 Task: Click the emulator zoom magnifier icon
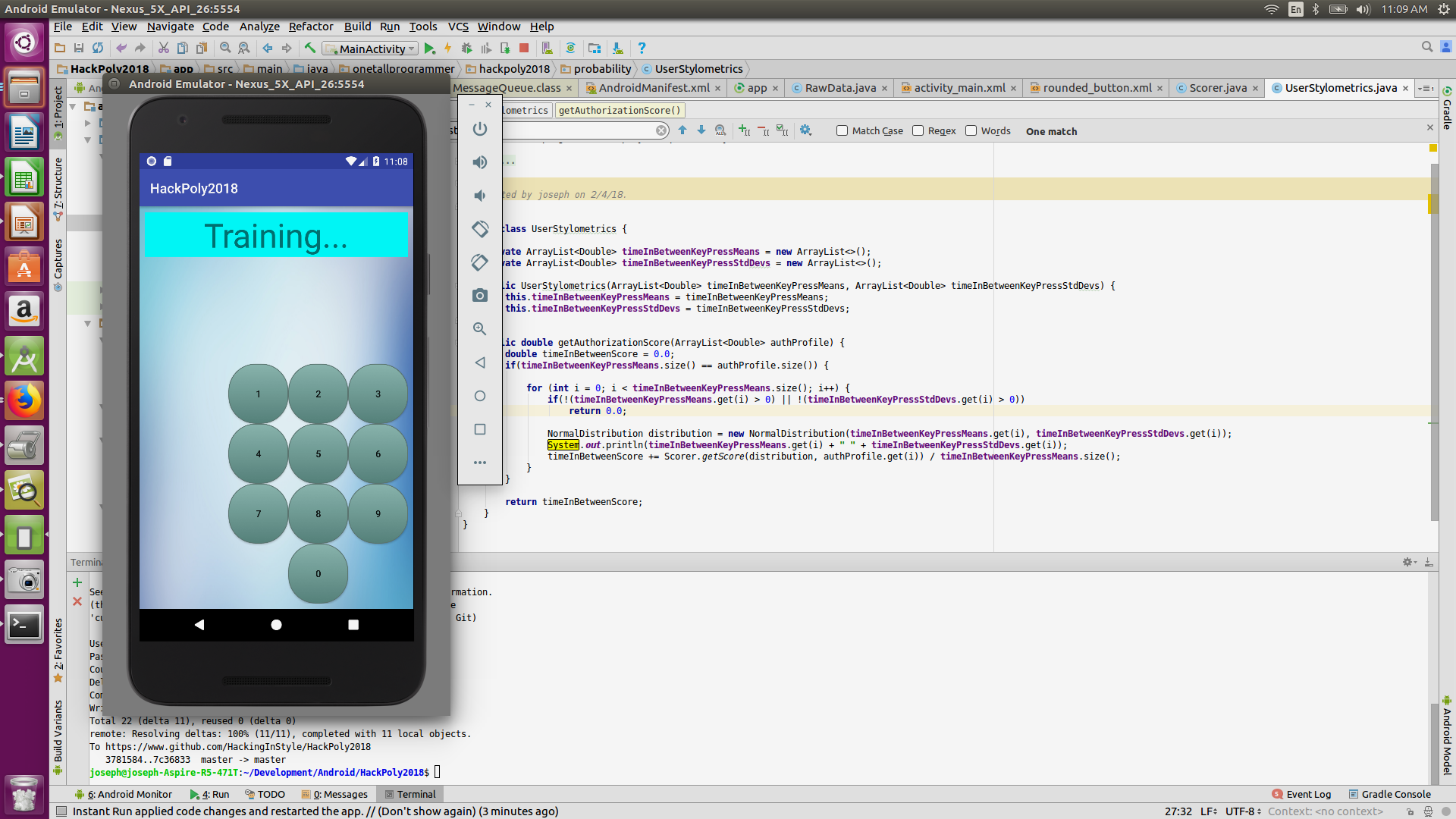pos(480,329)
